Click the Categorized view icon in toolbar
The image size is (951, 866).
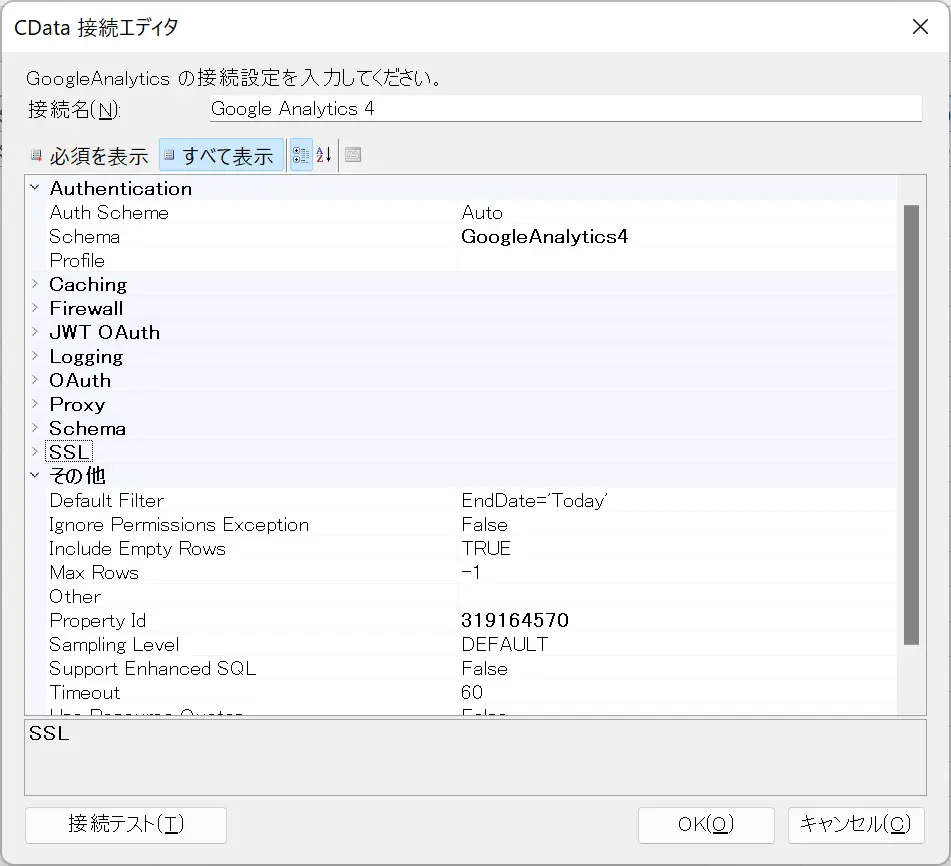tap(301, 155)
